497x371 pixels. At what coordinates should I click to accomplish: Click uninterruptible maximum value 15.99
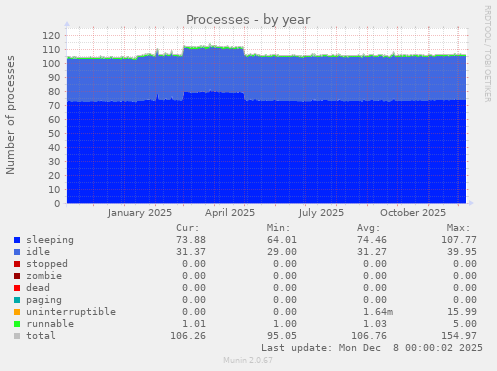point(462,312)
